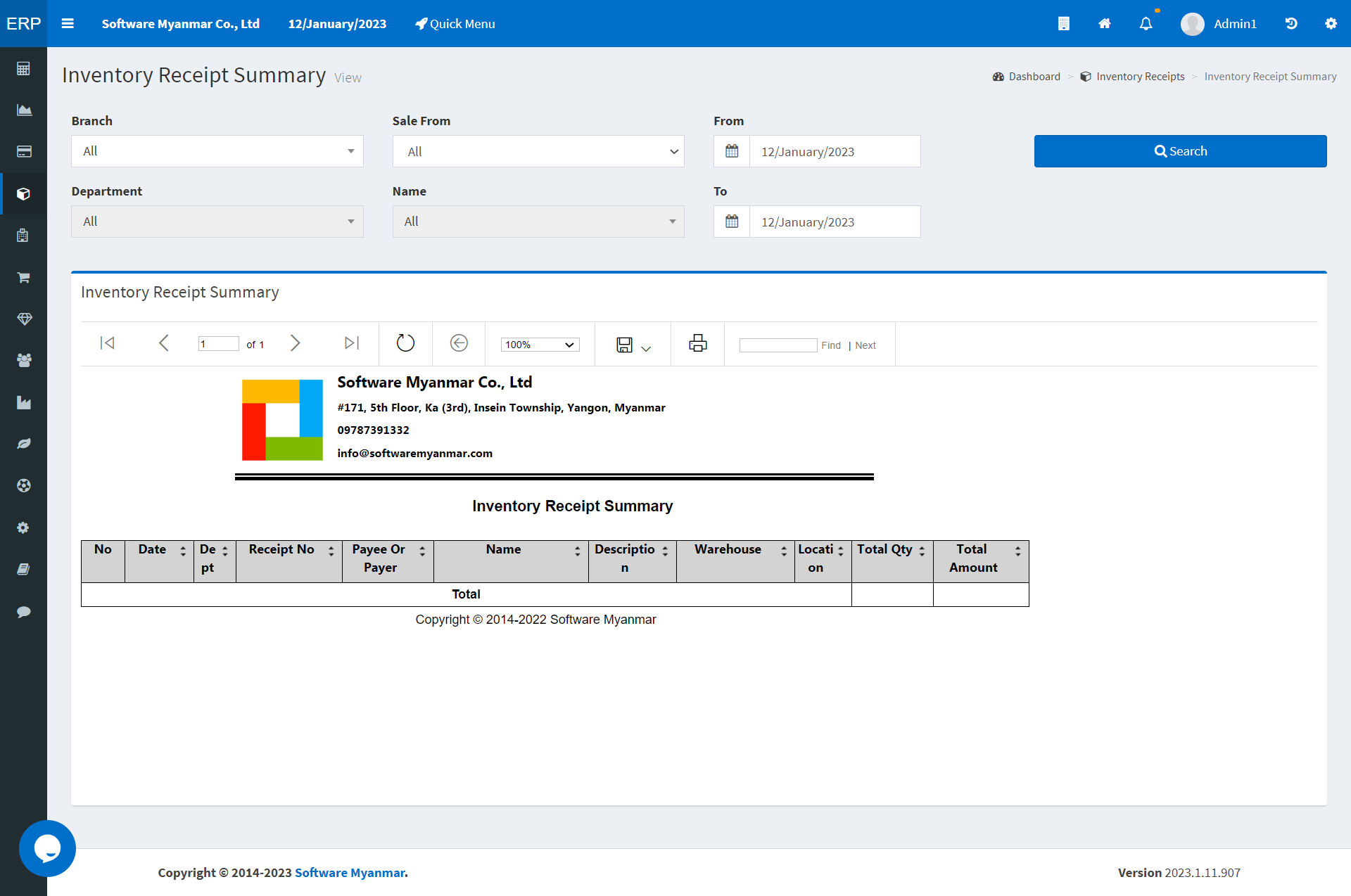This screenshot has height=896, width=1351.
Task: Open the To date calendar icon
Action: pos(732,222)
